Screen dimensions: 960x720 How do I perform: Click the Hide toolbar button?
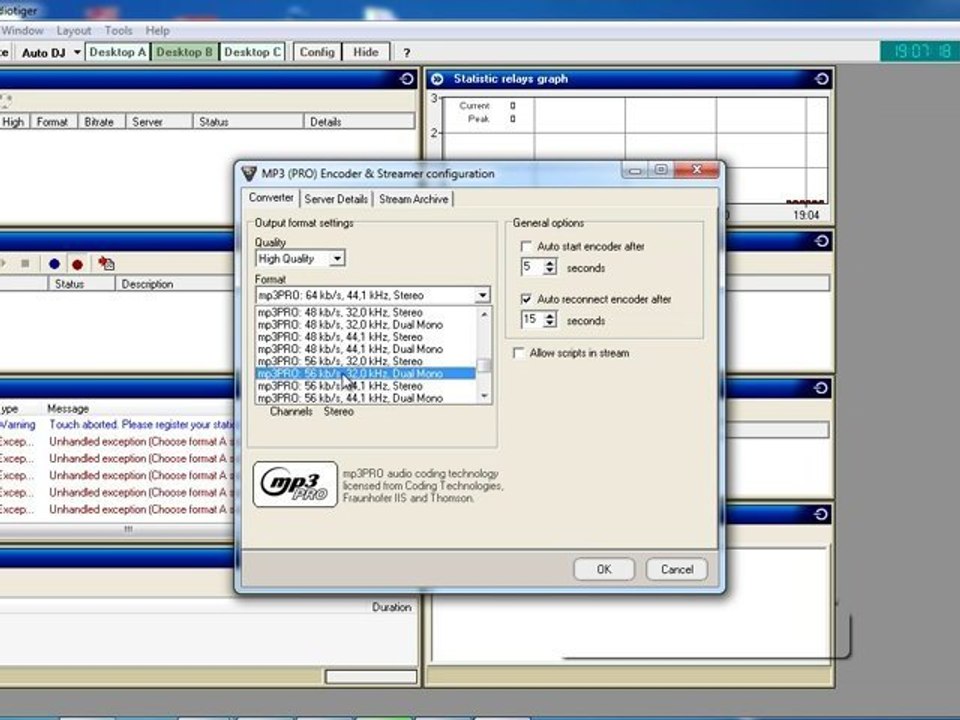366,53
